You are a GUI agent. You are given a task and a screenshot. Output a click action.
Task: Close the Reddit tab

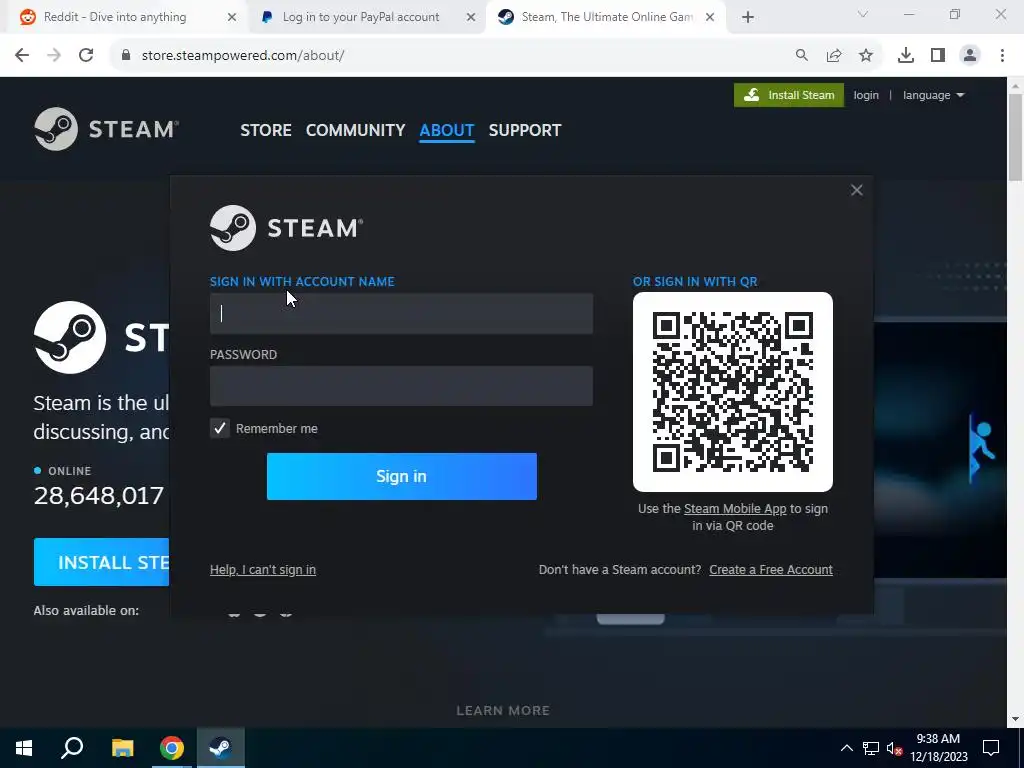232,18
